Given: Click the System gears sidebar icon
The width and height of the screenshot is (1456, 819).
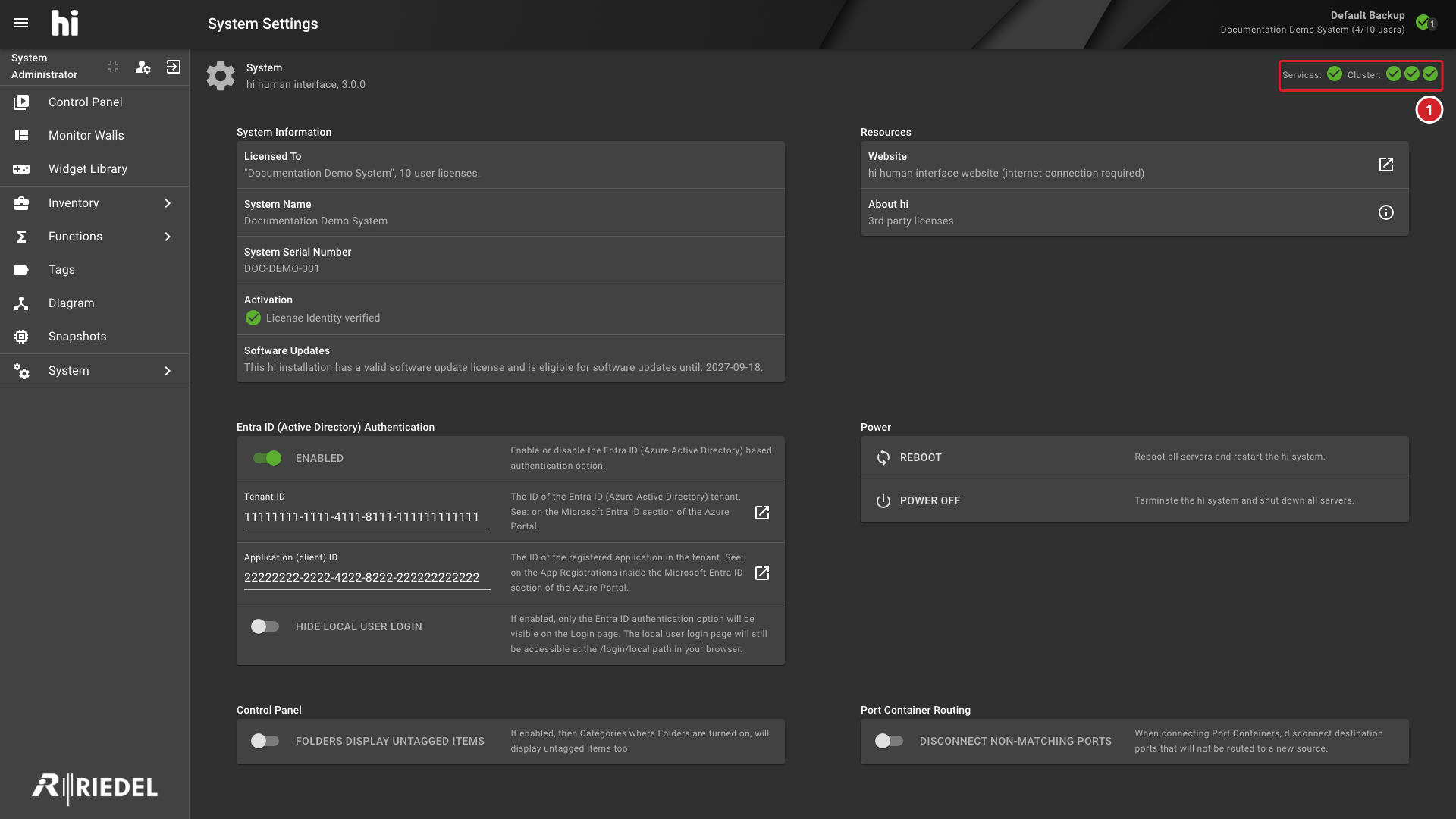Looking at the screenshot, I should 21,370.
